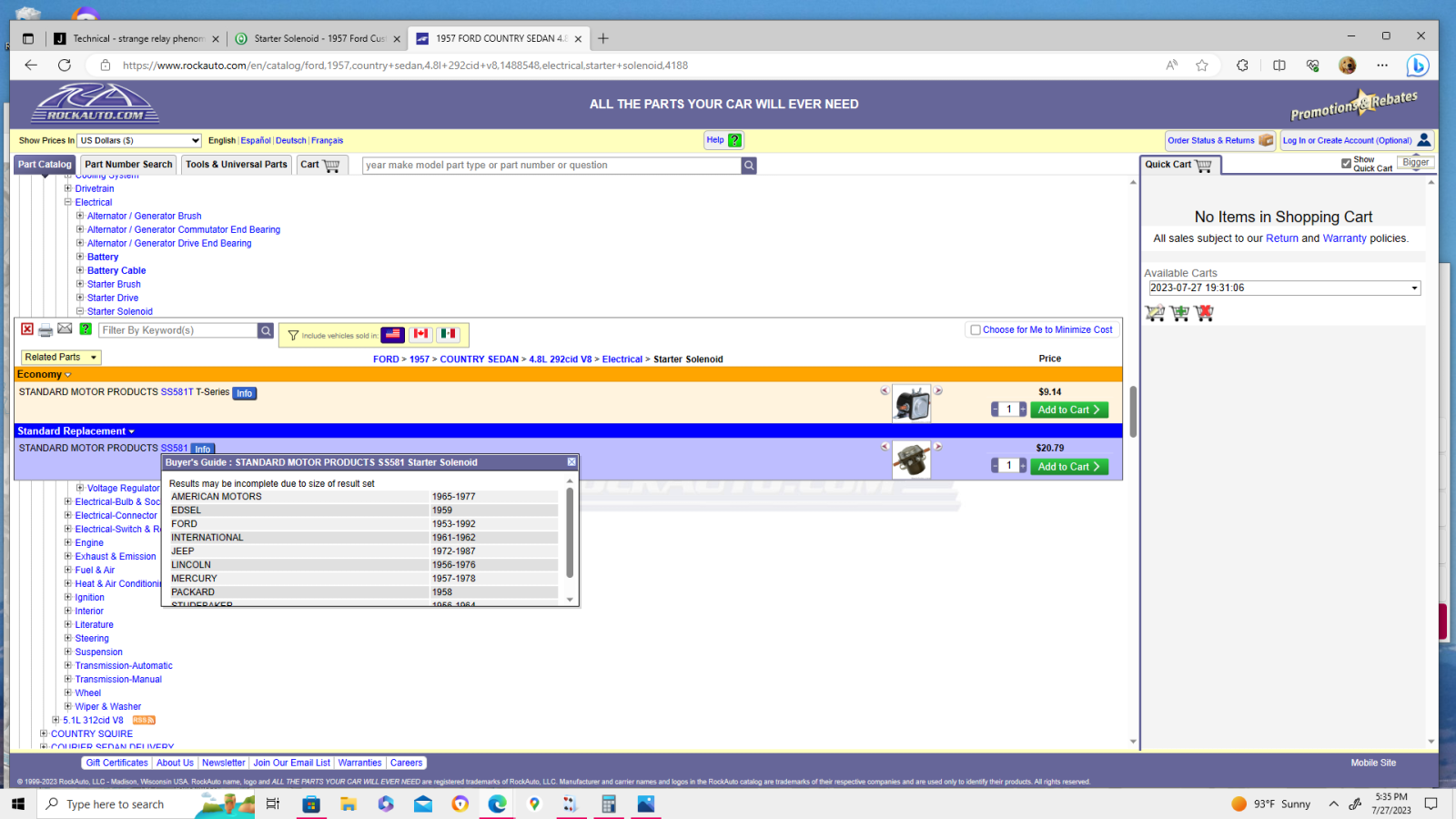Screen dimensions: 1456x819
Task: Open Info for SS581T T-Series part
Action: [245, 393]
